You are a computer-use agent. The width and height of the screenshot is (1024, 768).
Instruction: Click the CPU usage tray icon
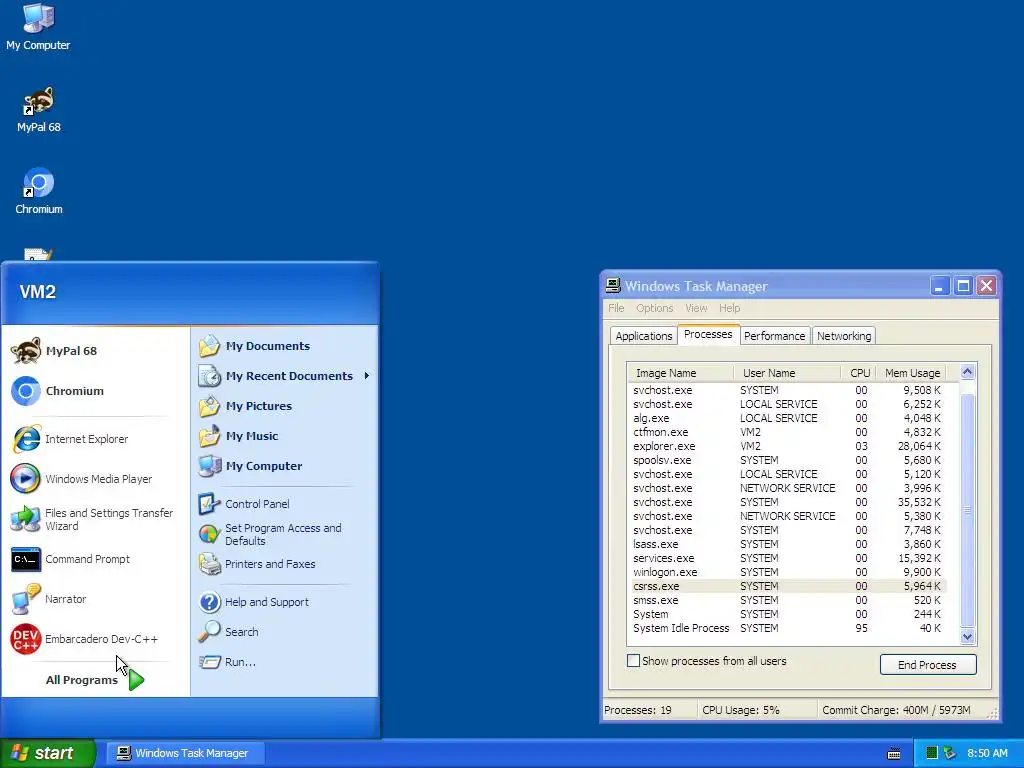(932, 753)
